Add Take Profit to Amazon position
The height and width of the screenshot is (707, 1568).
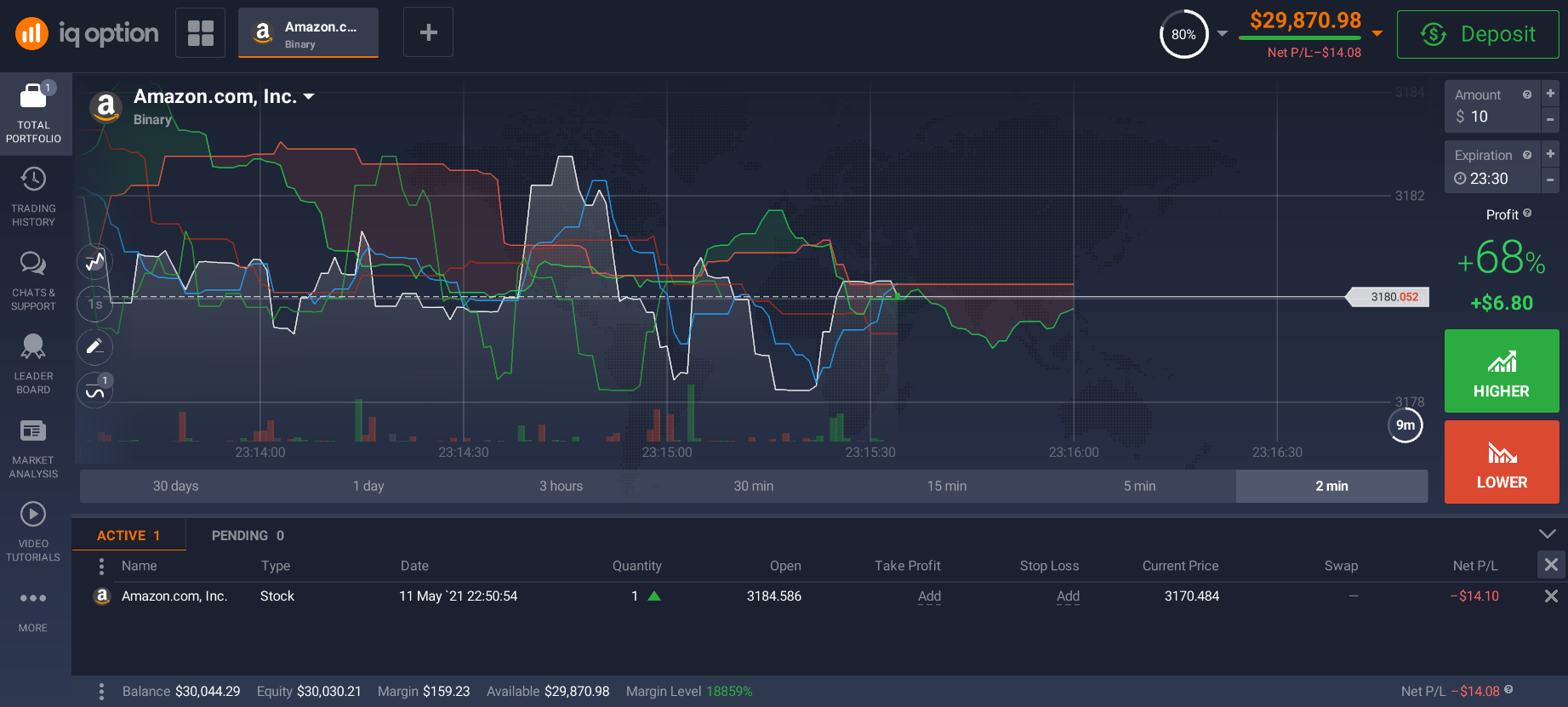[929, 596]
